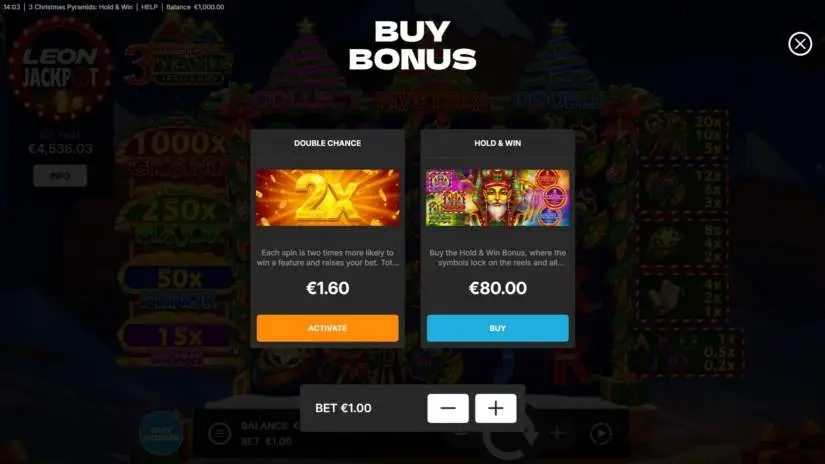825x464 pixels.
Task: Expand the truncated Double Chance description
Action: coord(327,258)
